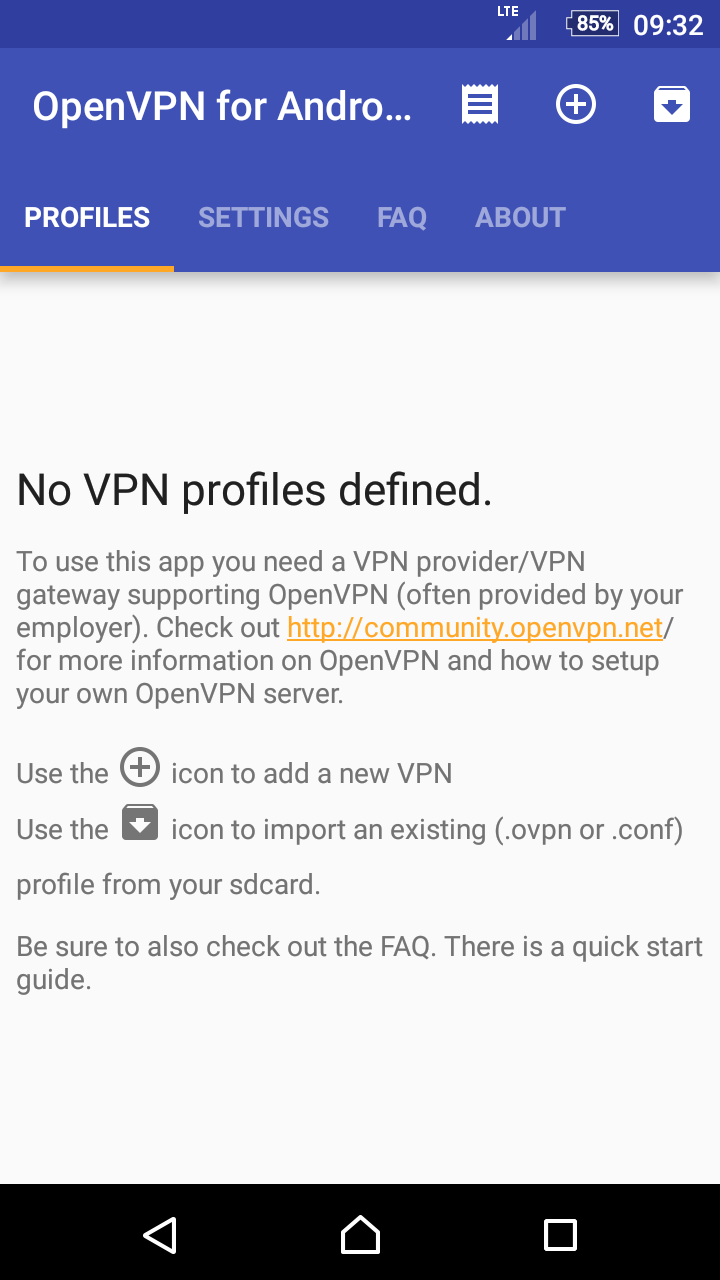Tap the Android home navigation button
720x1280 pixels.
click(360, 1235)
